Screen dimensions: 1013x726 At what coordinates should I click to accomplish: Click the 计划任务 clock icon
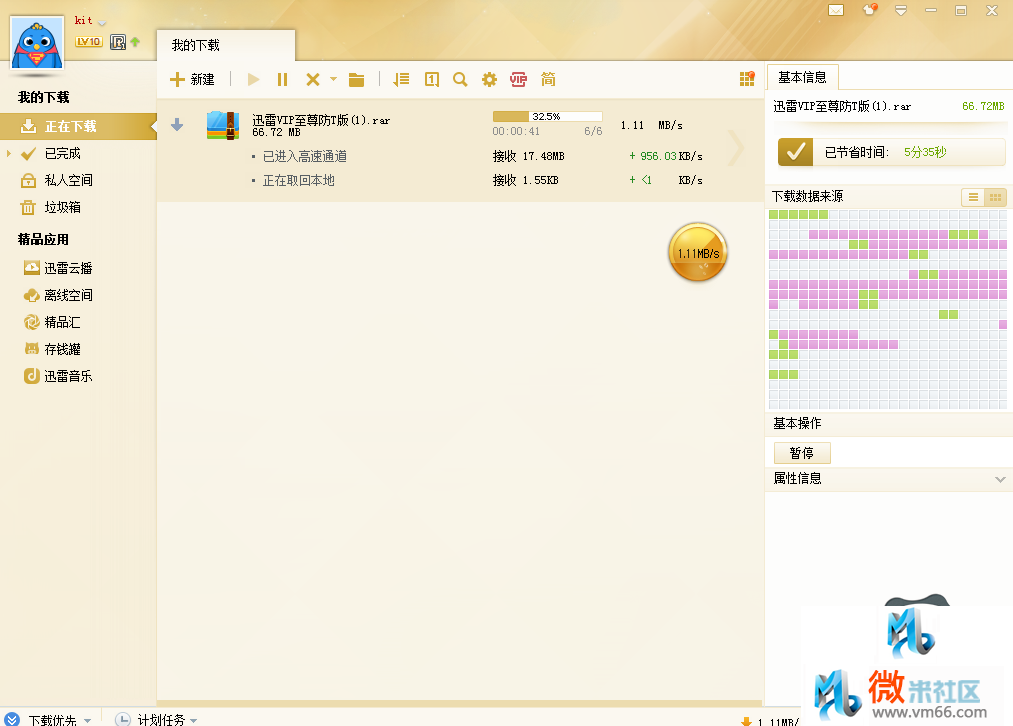coord(123,720)
